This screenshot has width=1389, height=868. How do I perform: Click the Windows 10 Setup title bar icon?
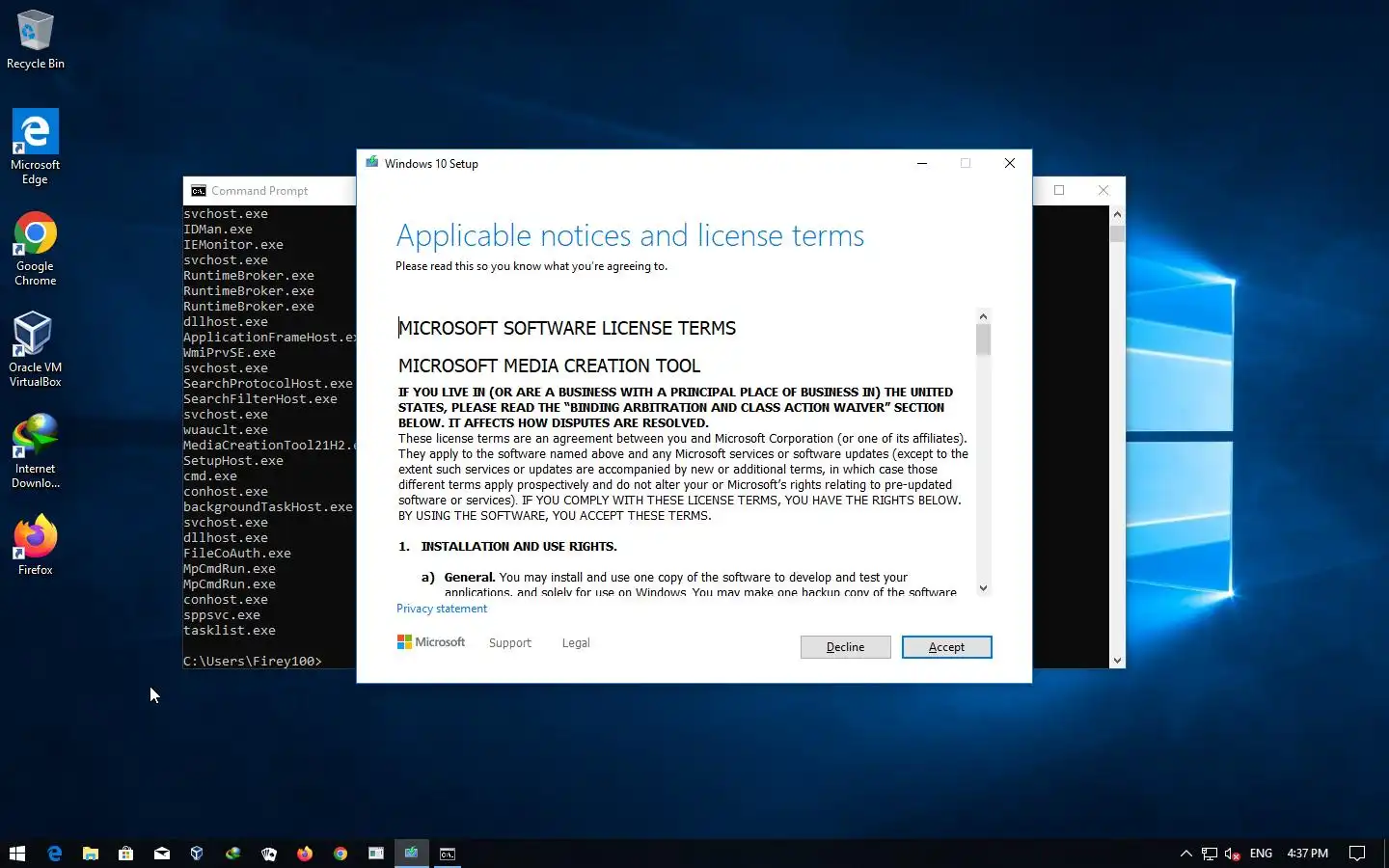(x=371, y=163)
